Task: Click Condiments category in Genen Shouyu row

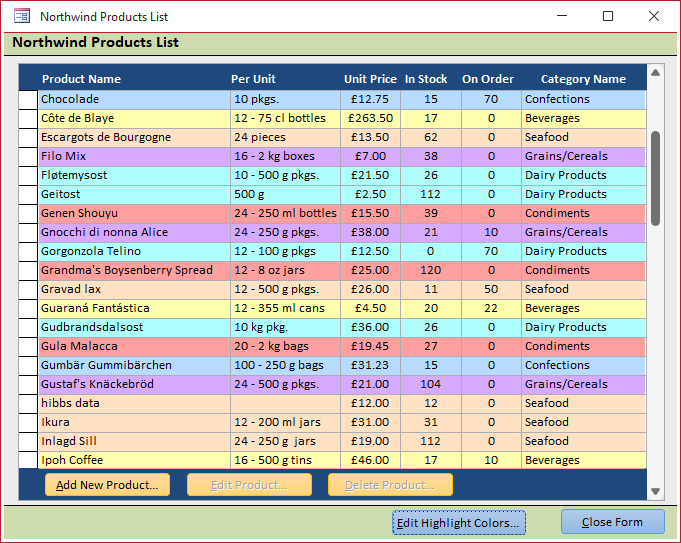Action: (584, 214)
